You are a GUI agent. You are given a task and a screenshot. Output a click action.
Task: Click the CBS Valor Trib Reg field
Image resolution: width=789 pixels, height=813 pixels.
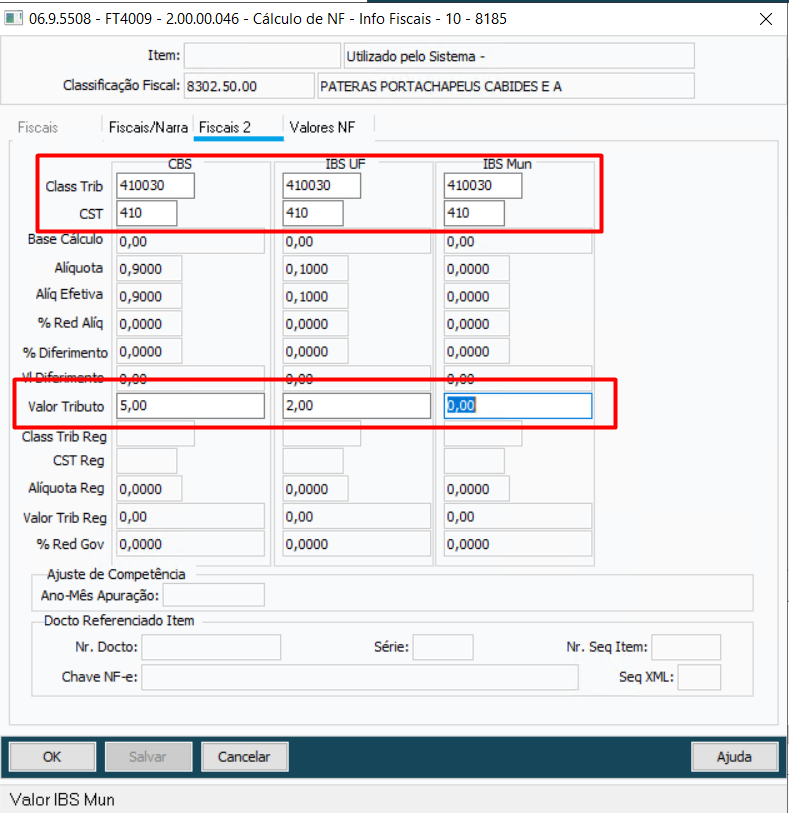190,516
